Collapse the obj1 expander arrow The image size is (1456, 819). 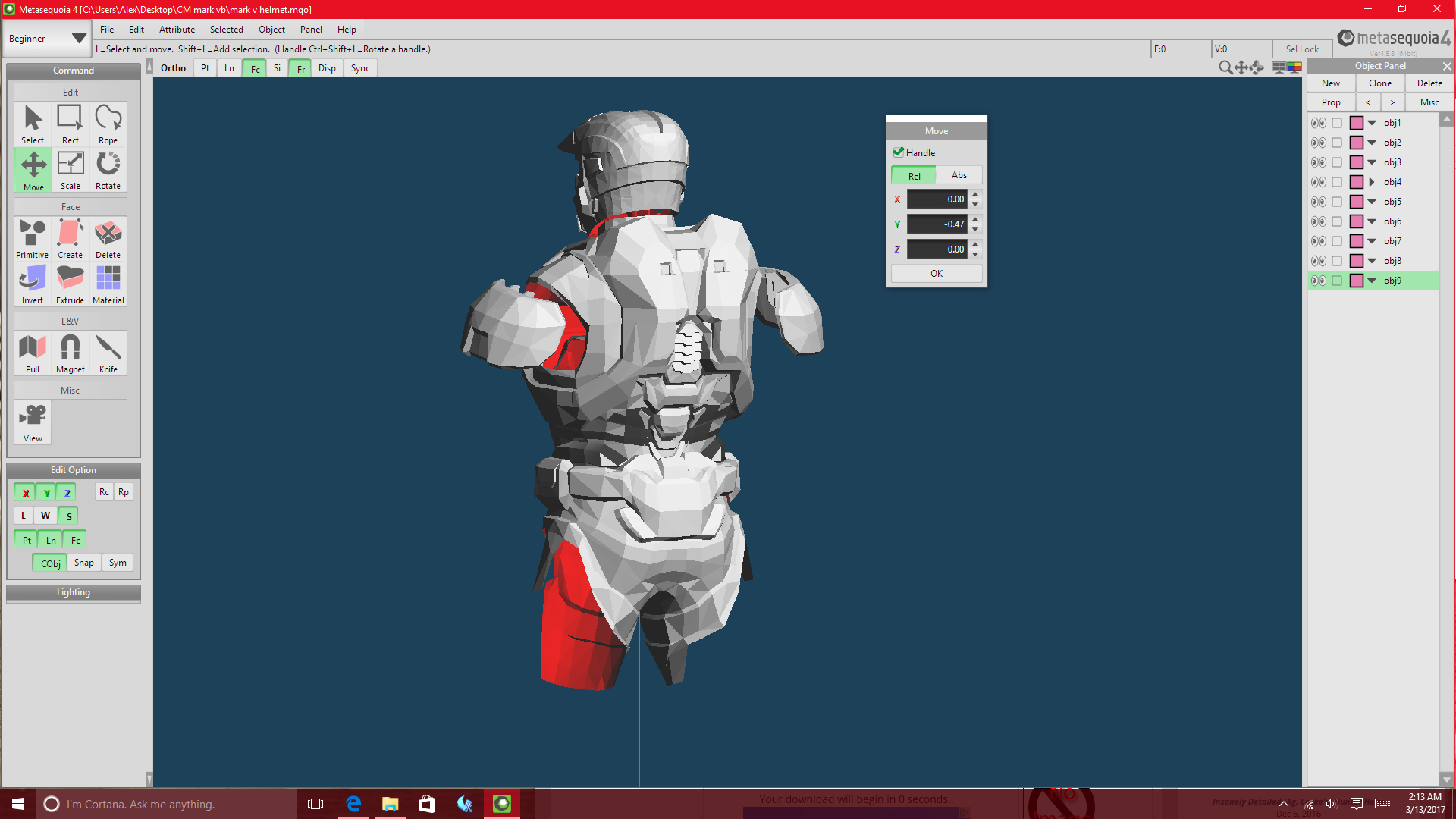[x=1372, y=123]
